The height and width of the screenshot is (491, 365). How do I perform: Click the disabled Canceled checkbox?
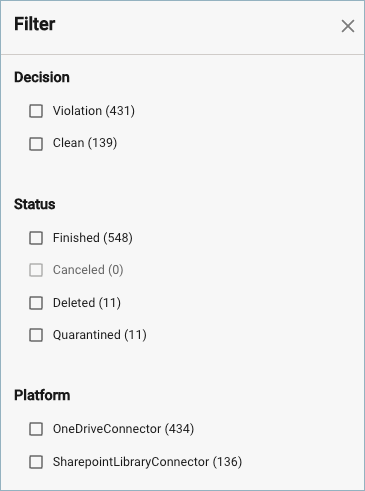click(x=36, y=270)
